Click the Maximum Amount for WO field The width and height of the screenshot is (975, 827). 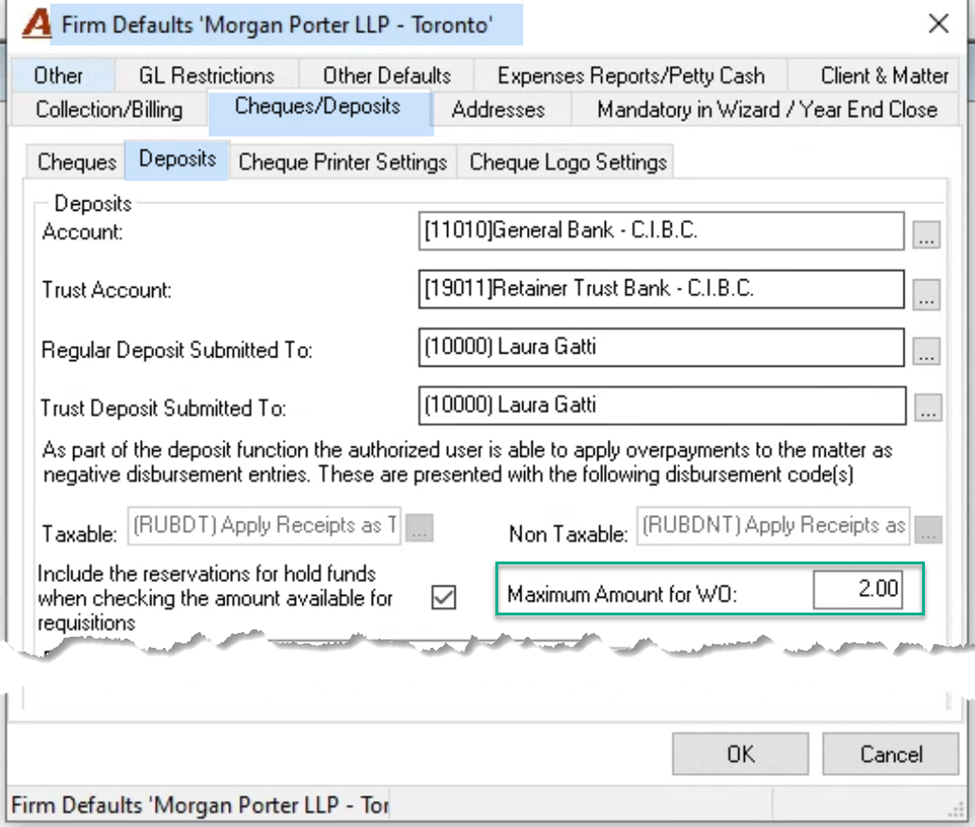point(857,589)
